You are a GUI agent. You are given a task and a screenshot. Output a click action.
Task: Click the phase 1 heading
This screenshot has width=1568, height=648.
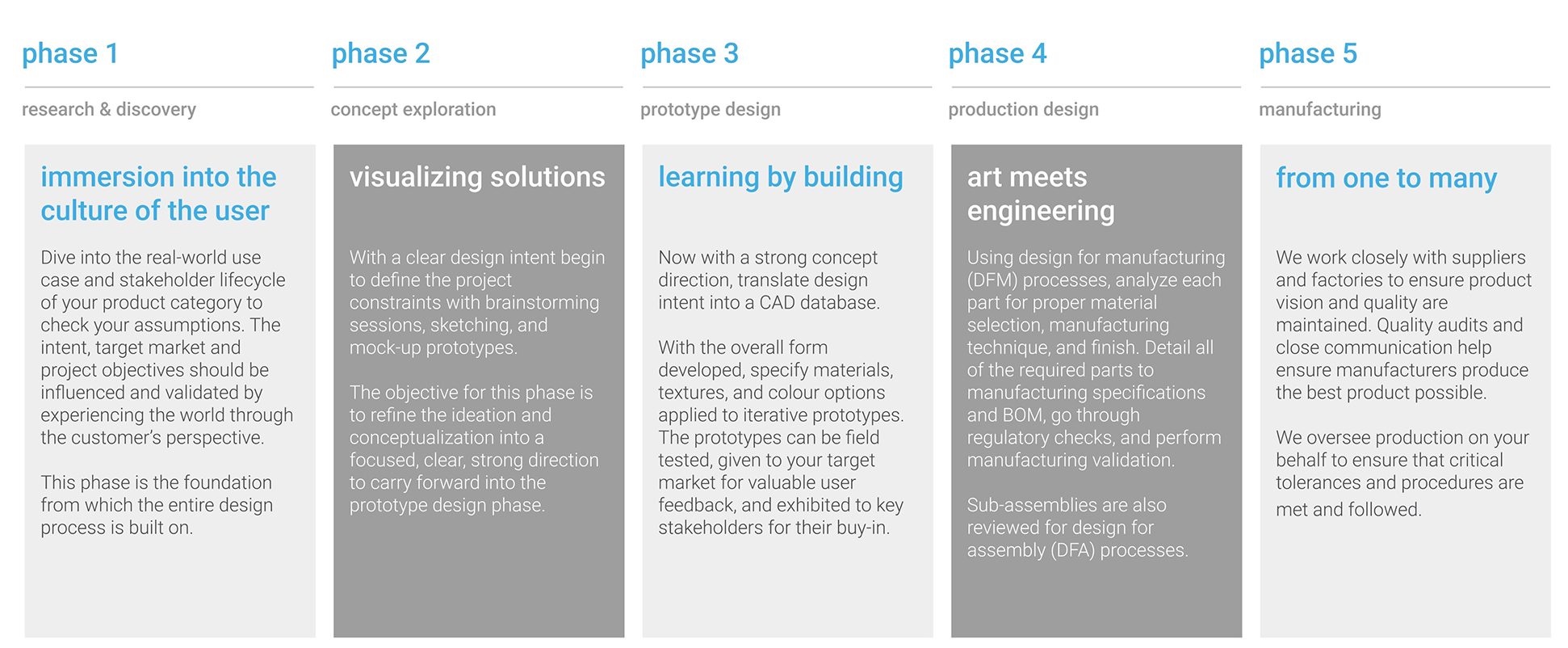coord(70,54)
